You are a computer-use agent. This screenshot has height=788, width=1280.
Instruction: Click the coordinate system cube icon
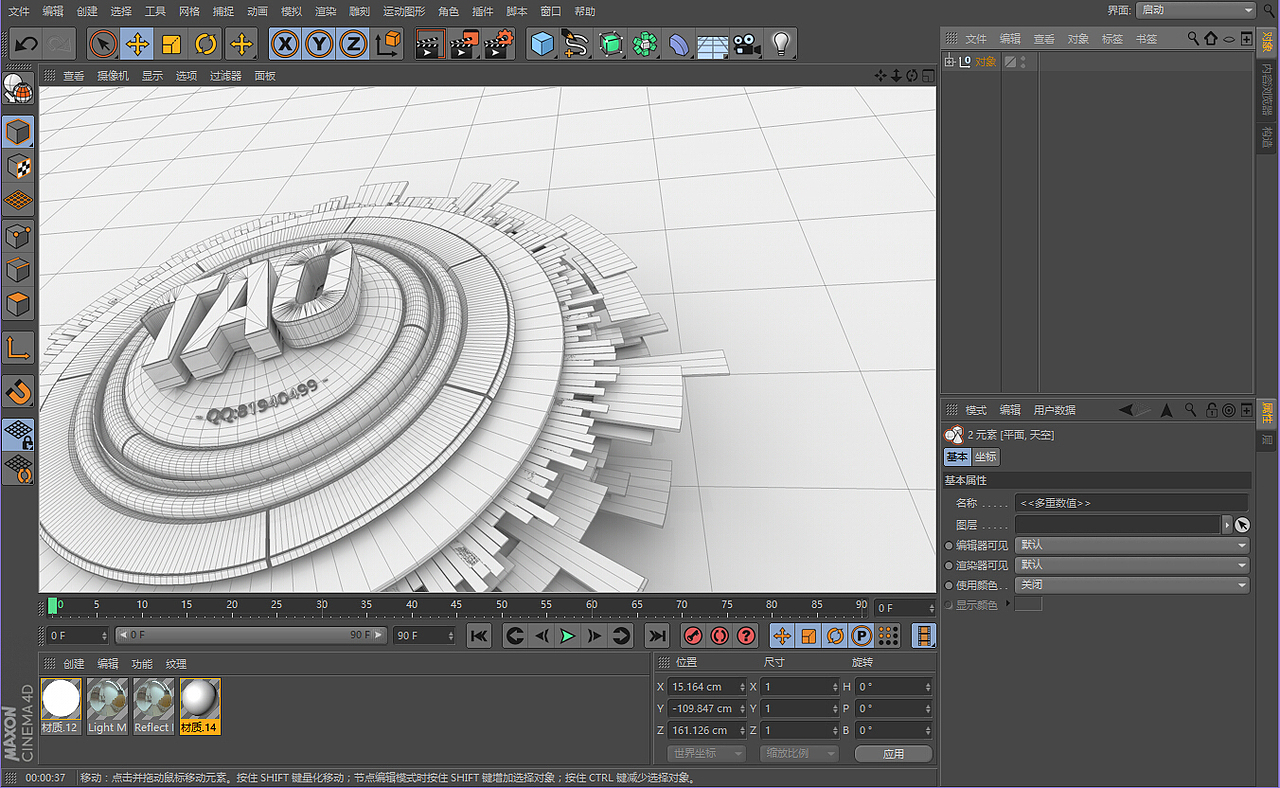pyautogui.click(x=387, y=44)
